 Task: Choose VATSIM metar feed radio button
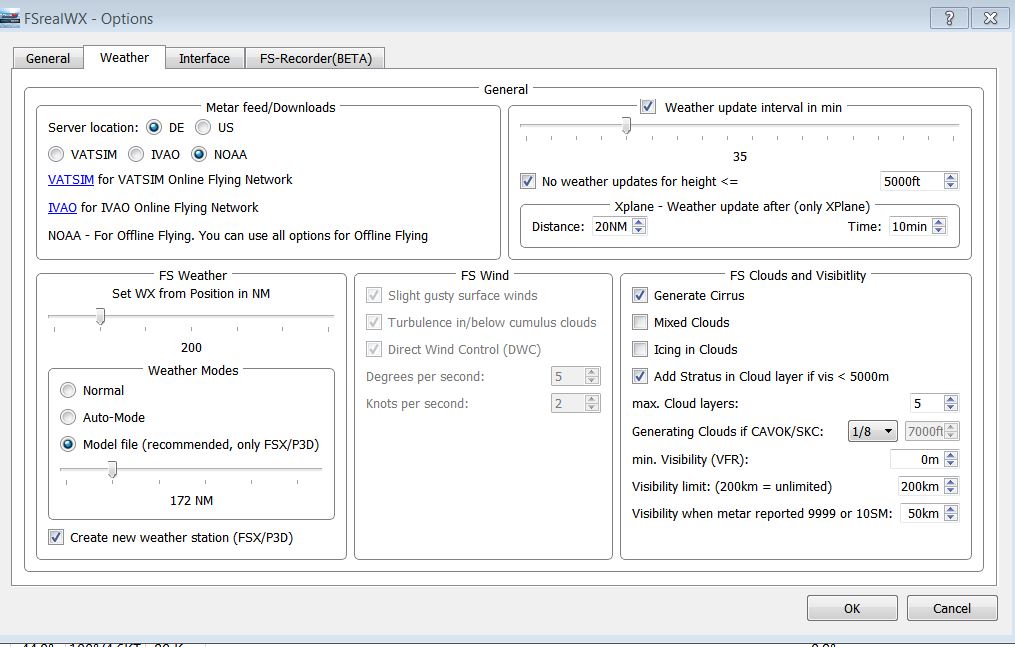(x=56, y=155)
